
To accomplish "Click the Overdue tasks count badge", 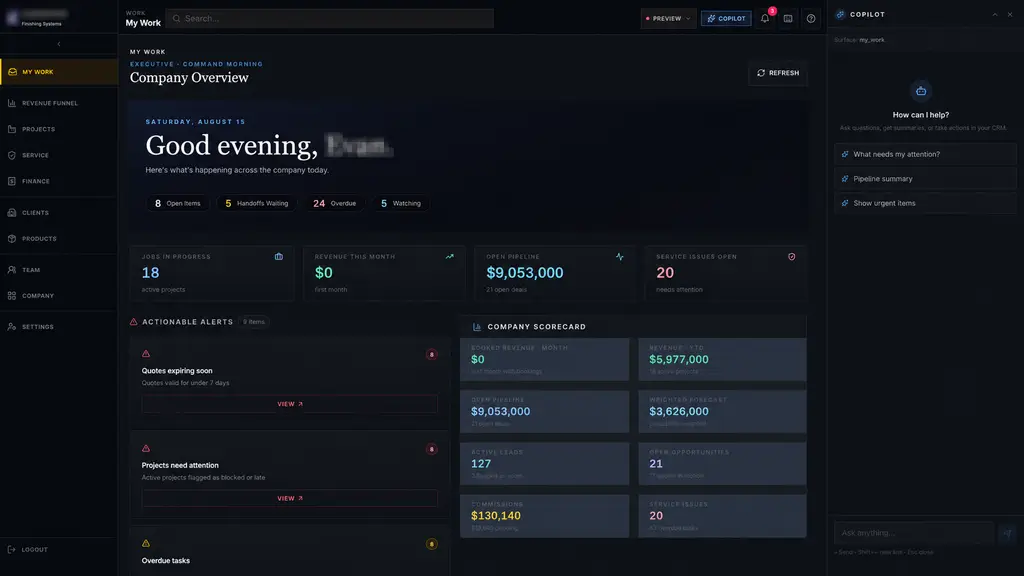I will [x=432, y=544].
